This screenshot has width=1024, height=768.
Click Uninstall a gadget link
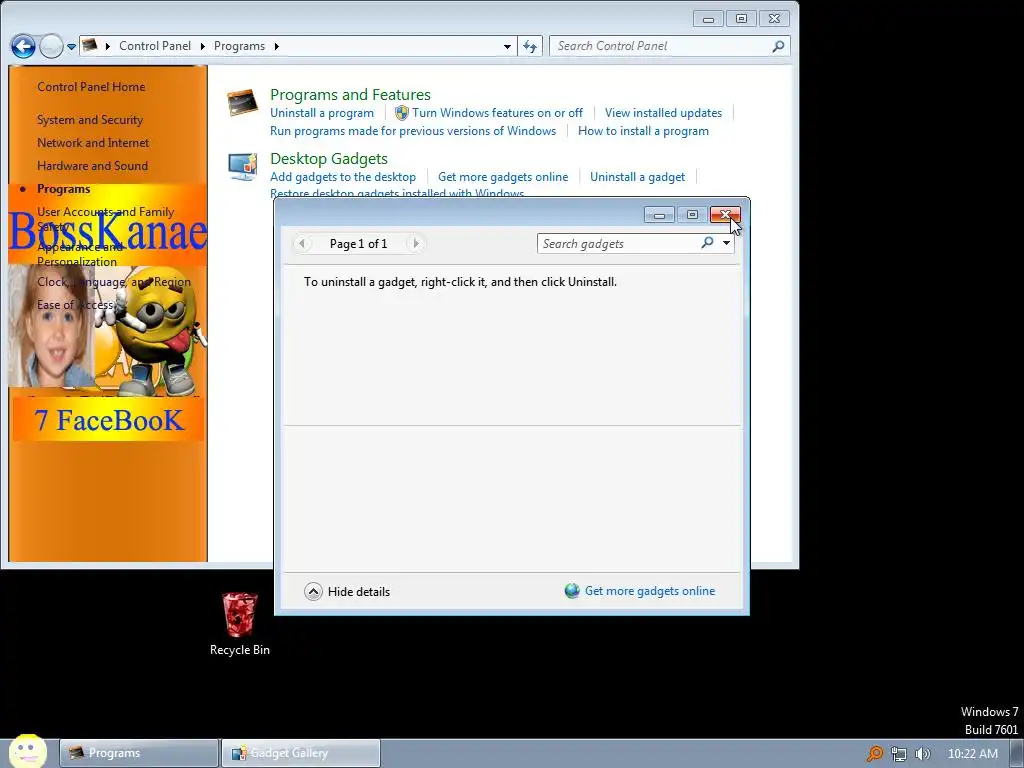point(637,177)
